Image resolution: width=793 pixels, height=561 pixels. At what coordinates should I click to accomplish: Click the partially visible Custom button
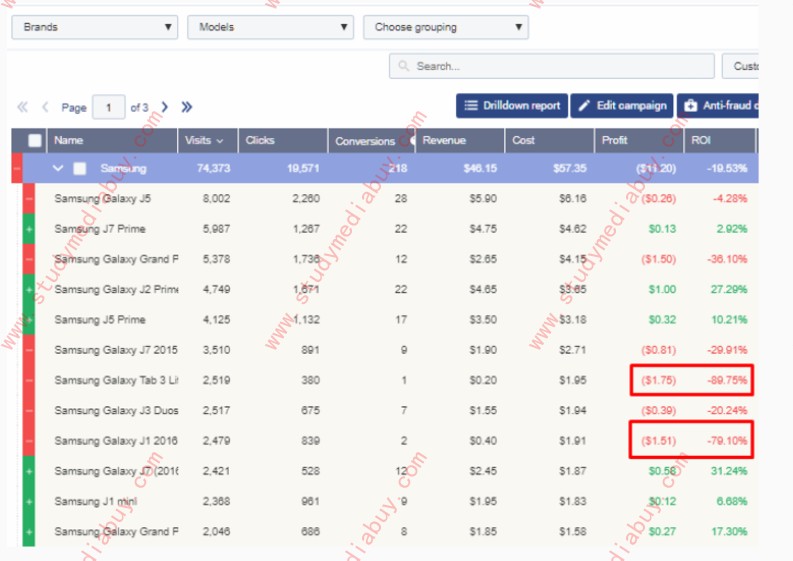click(x=740, y=66)
